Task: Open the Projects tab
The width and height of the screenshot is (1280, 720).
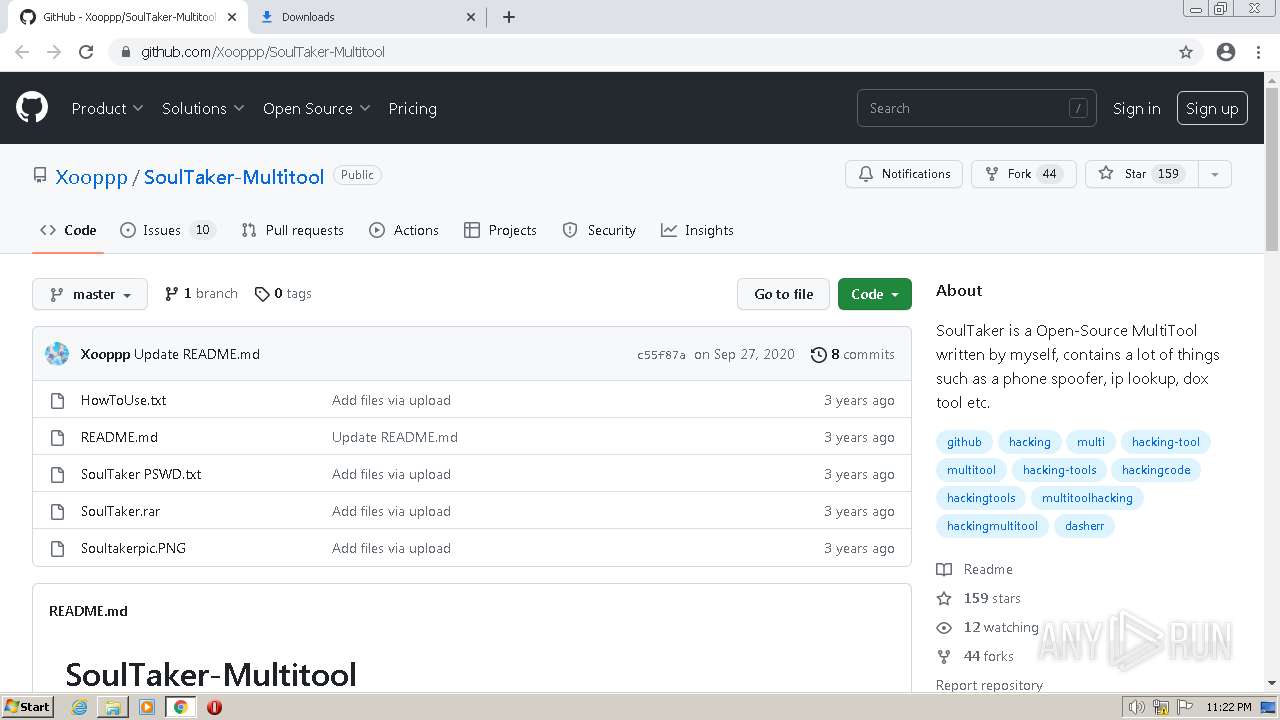Action: click(500, 230)
